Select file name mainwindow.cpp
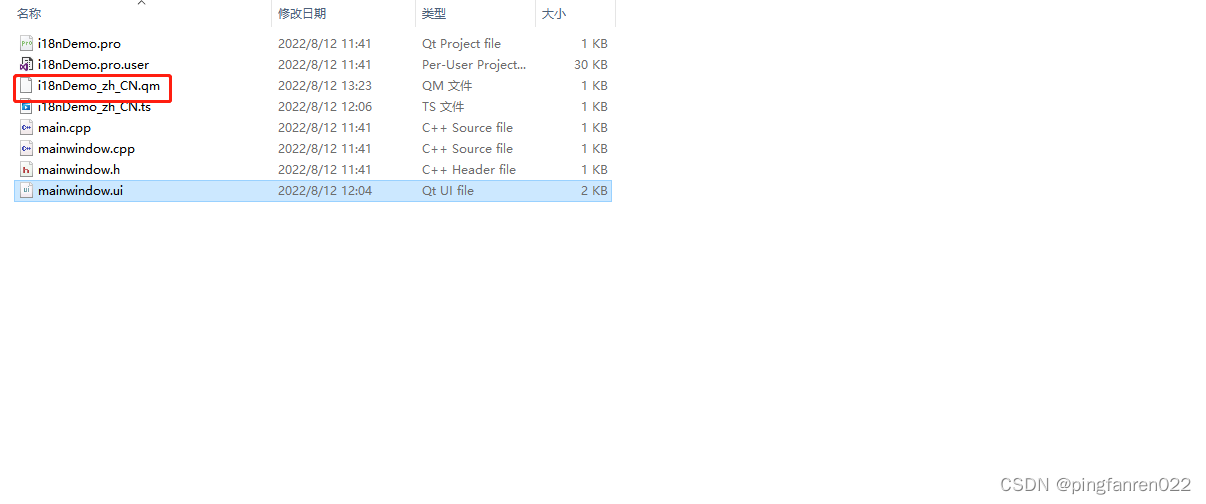 pos(86,149)
